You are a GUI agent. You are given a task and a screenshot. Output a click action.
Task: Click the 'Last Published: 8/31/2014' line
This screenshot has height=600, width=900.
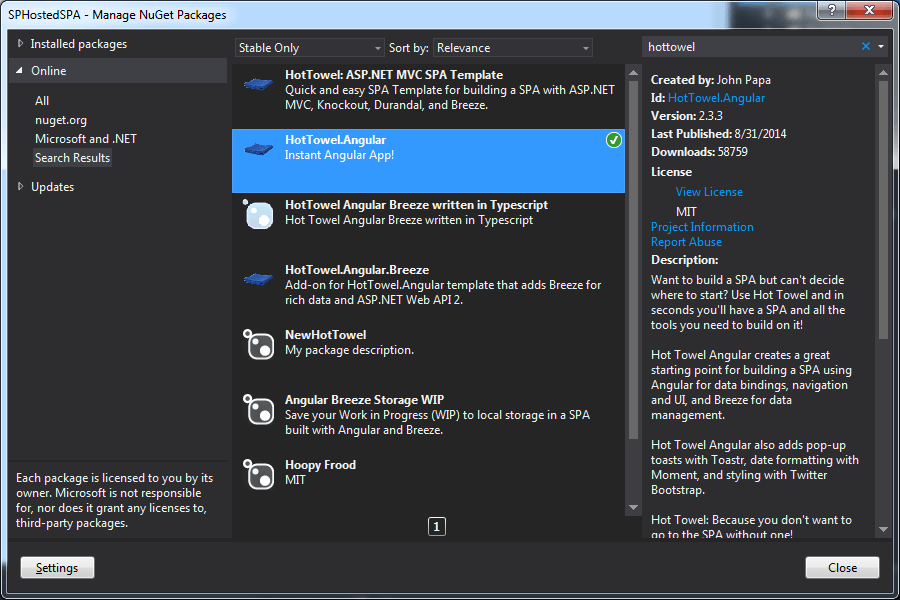[719, 134]
